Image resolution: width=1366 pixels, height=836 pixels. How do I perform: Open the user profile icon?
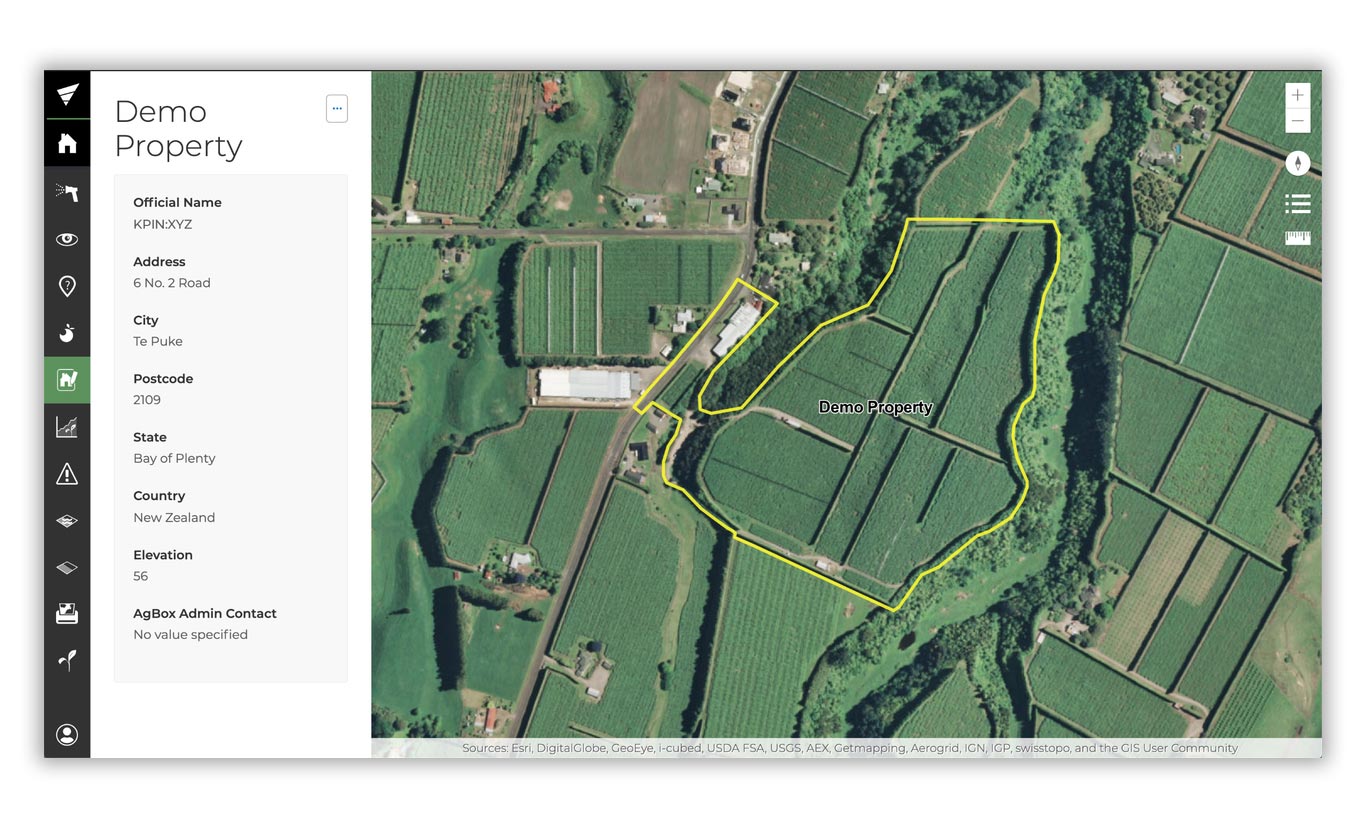(x=67, y=735)
